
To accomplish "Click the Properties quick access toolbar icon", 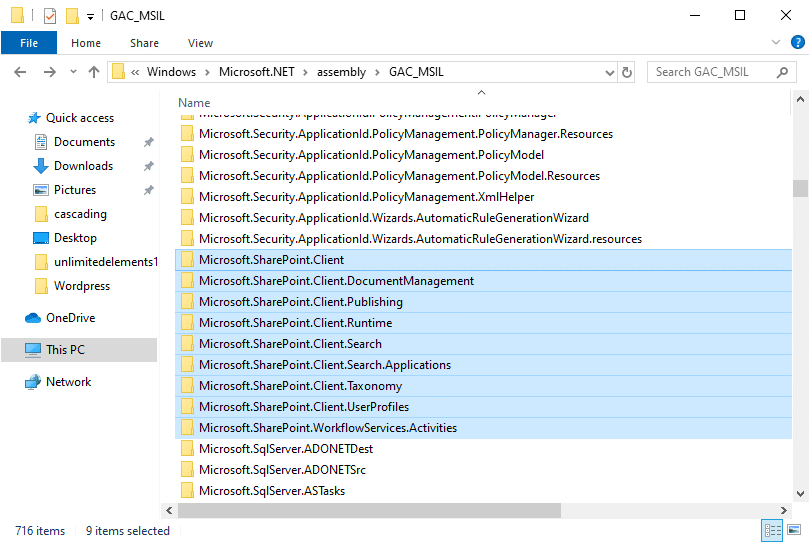I will tap(50, 15).
